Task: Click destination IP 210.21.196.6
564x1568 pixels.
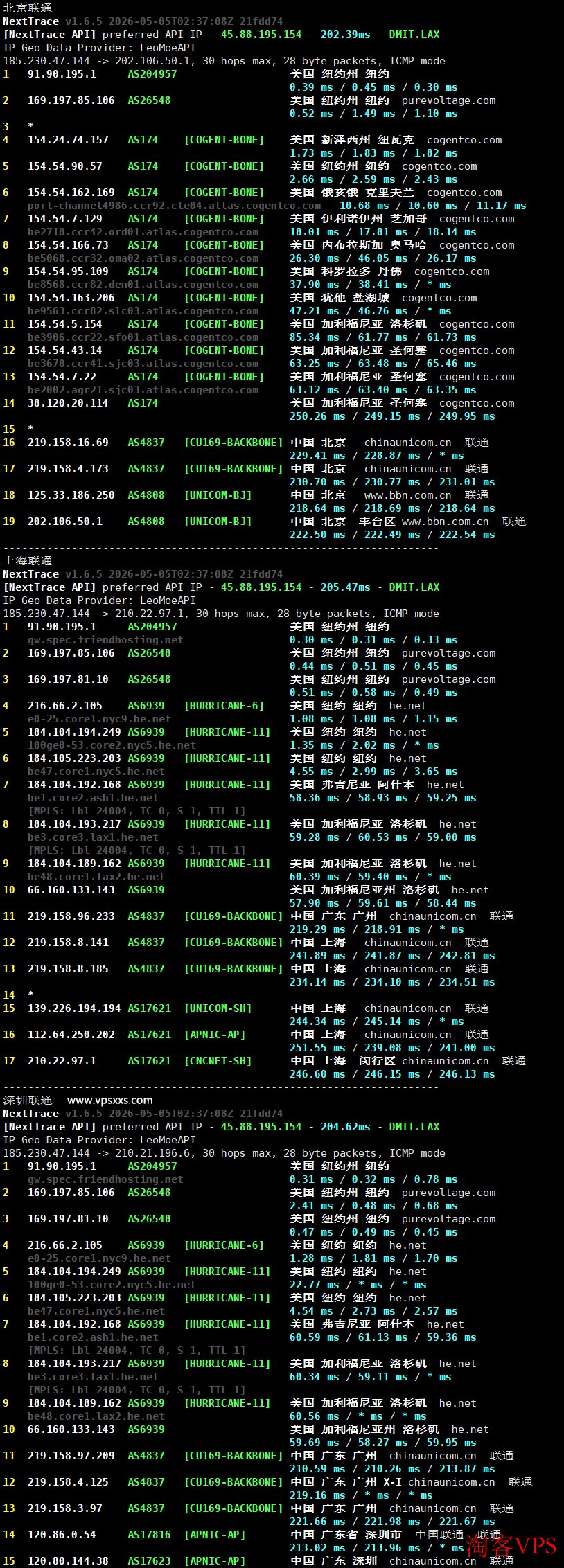Action: 152,1153
